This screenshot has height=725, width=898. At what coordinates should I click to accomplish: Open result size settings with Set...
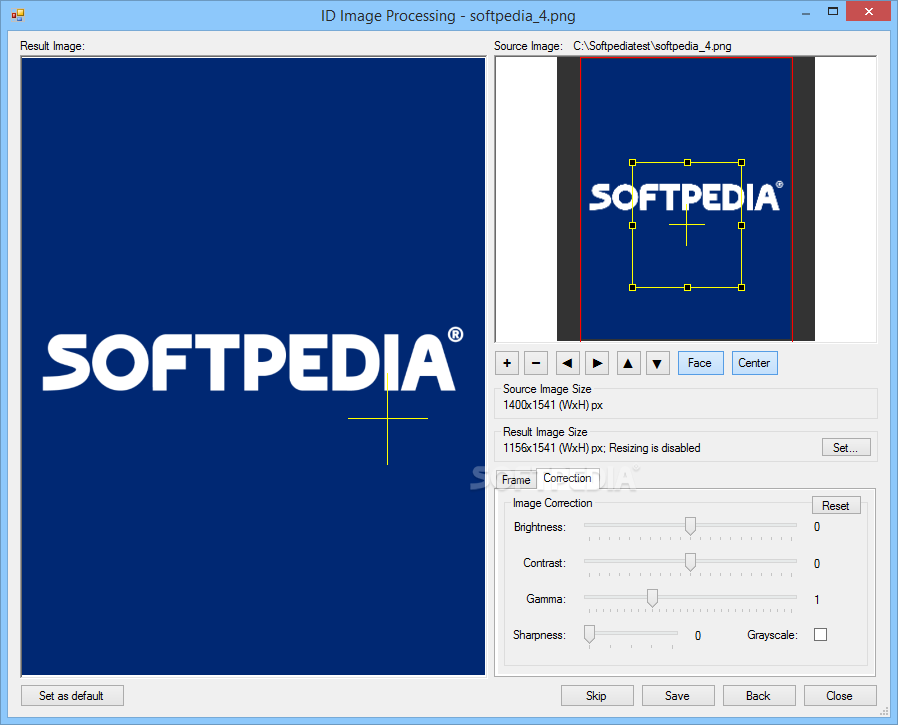tap(846, 448)
